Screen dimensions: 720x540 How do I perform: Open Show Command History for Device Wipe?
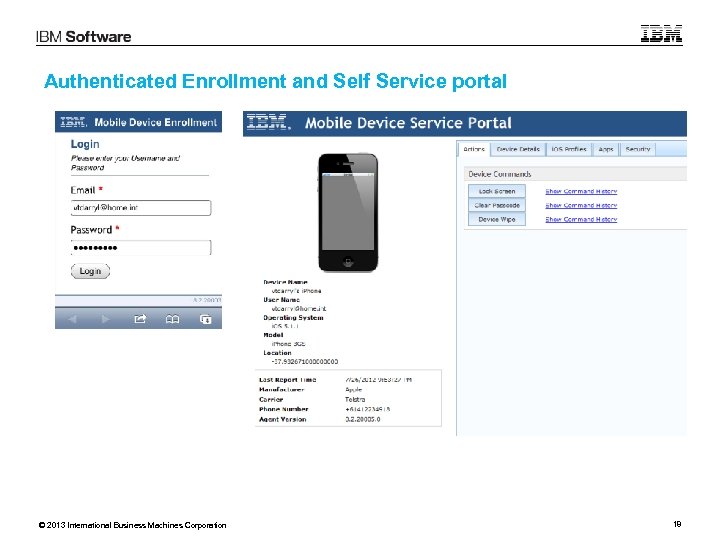tap(581, 219)
